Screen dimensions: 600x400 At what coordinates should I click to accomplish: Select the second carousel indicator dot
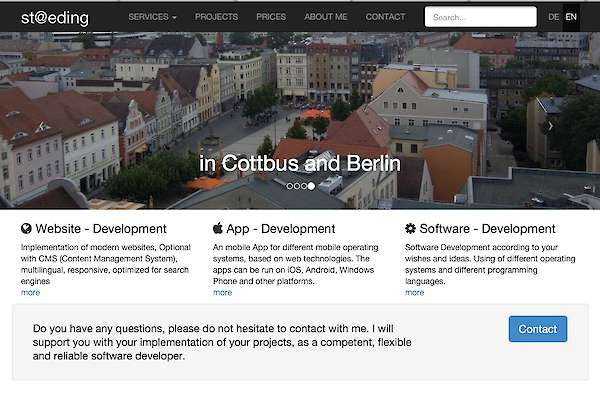(x=297, y=186)
